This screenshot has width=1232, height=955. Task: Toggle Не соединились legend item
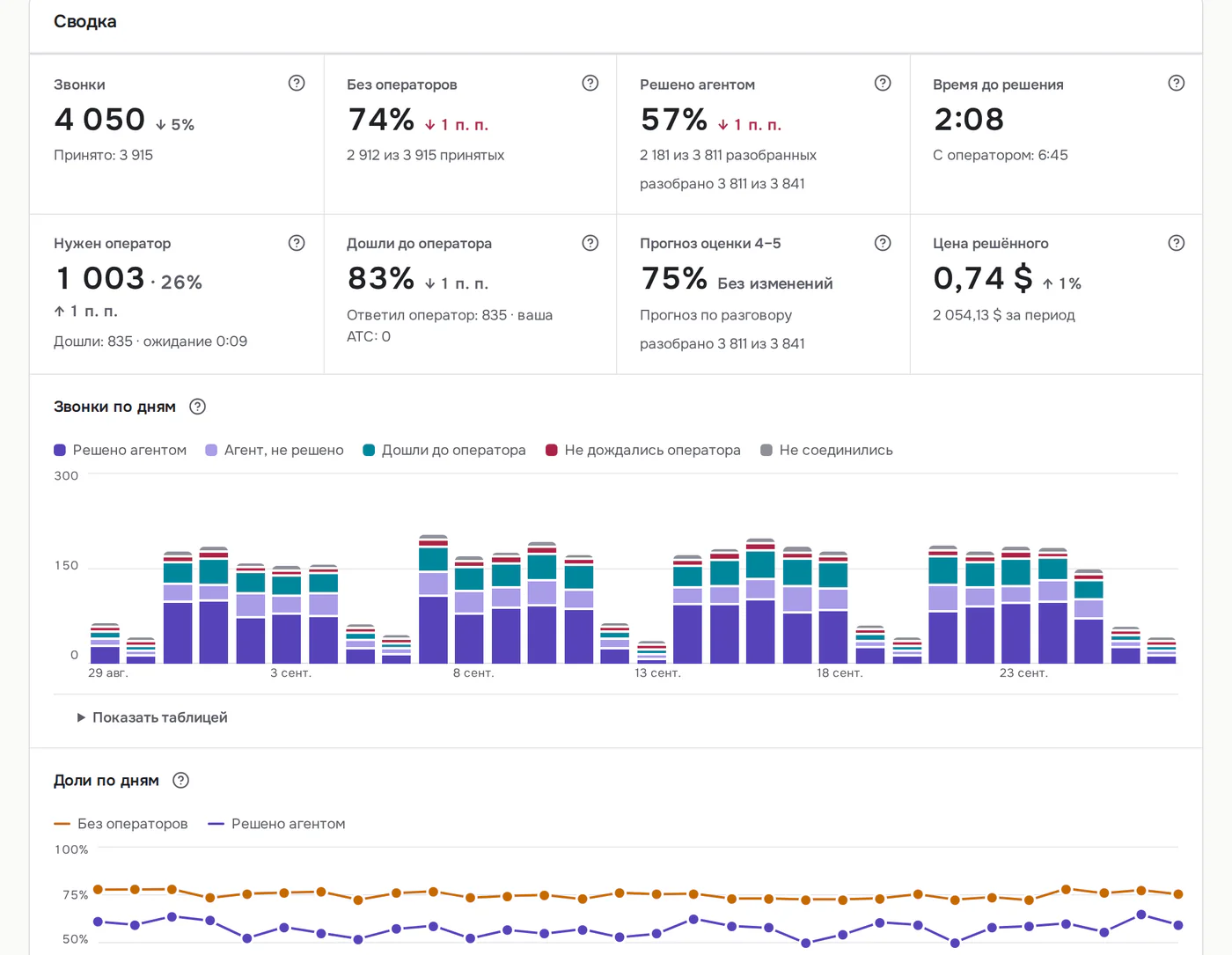827,451
